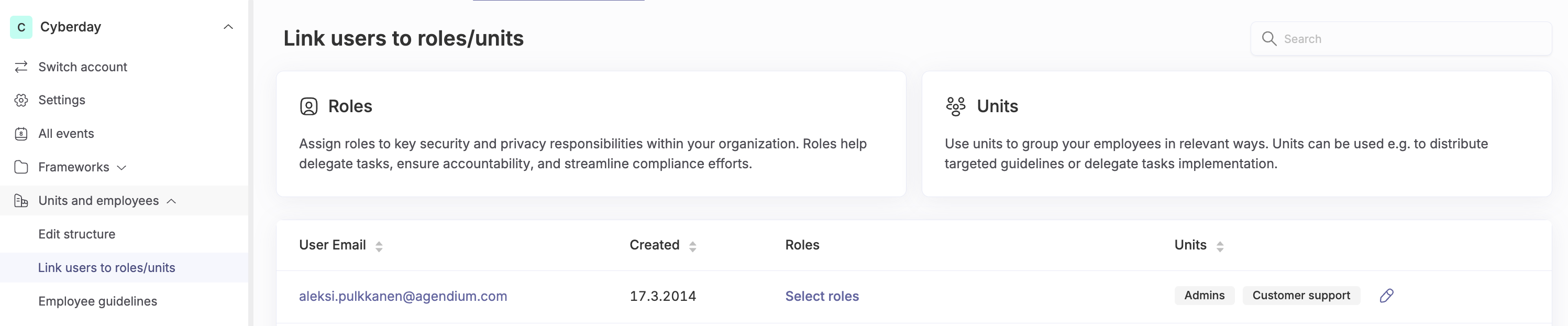Sort table by Created arrows
Viewport: 1568px width, 326px height.
(692, 246)
